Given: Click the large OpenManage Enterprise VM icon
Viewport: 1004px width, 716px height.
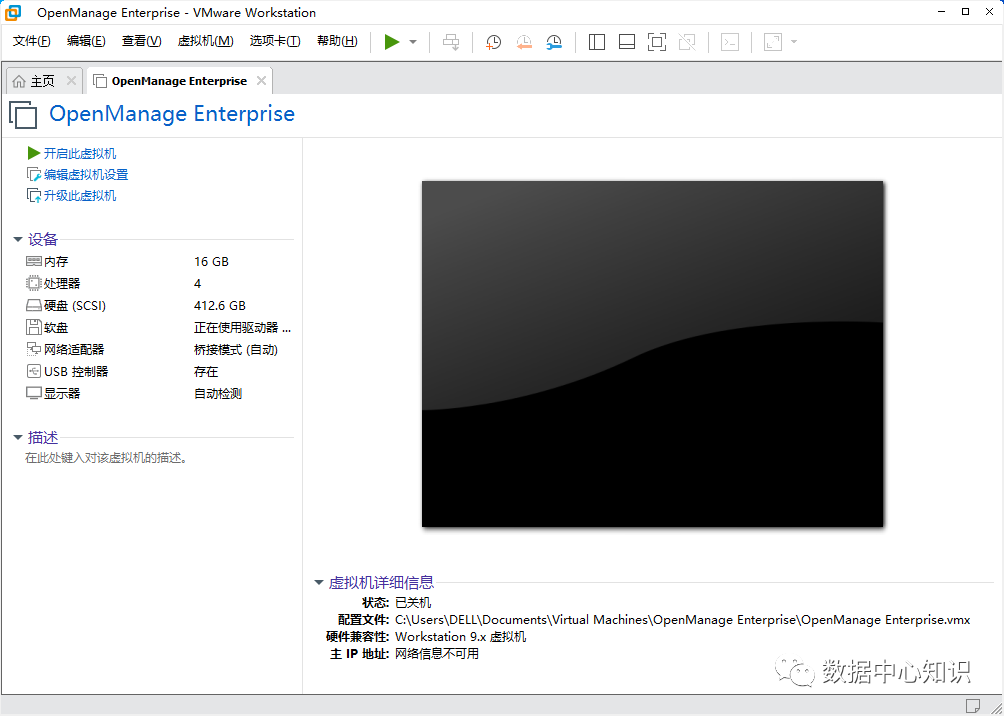Looking at the screenshot, I should (23, 115).
